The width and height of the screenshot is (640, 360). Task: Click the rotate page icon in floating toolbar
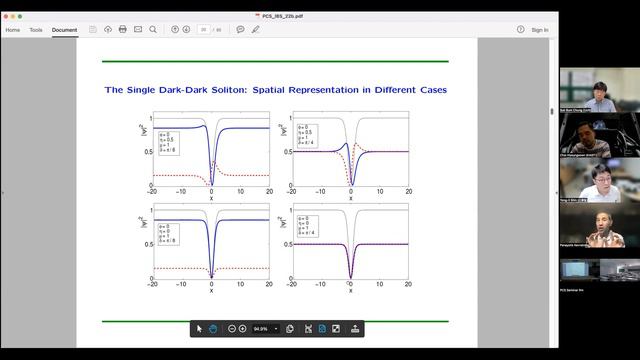coord(290,329)
